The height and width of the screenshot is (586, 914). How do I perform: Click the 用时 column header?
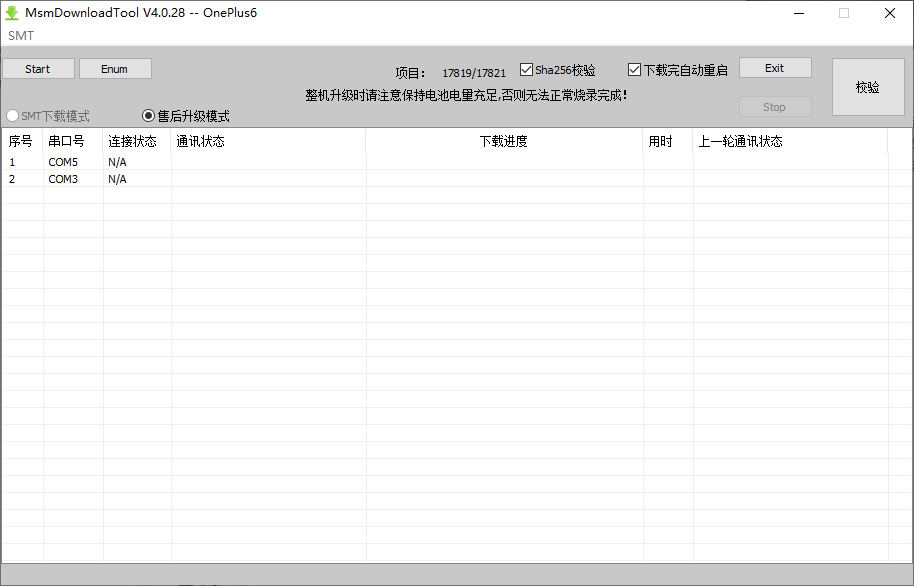[x=668, y=141]
